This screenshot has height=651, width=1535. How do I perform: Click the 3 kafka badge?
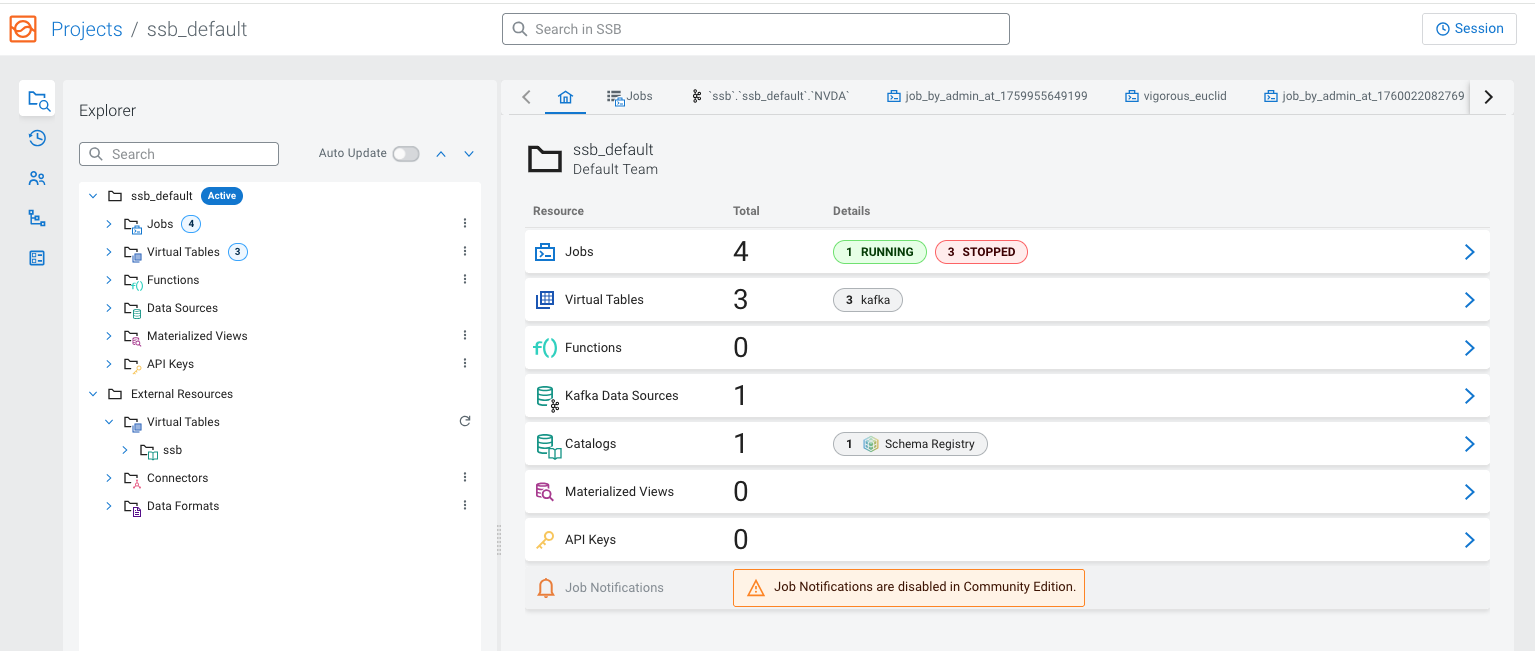click(x=868, y=300)
